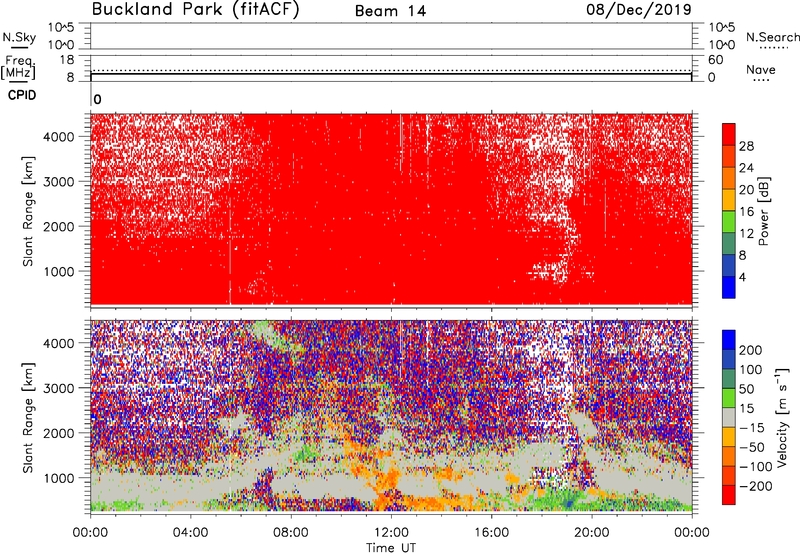Click the 60 tick on Nave axis
Image resolution: width=800 pixels, height=554 pixels.
(x=715, y=60)
